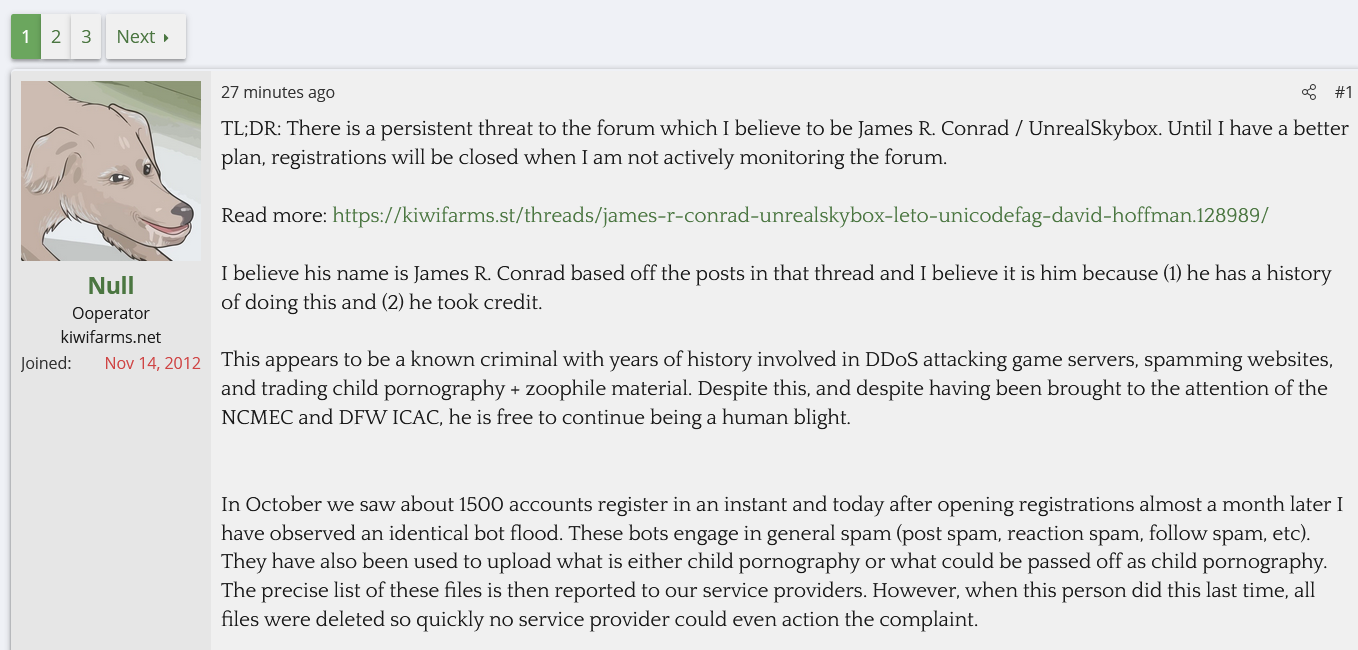Jump to page 3 of the thread
This screenshot has width=1358, height=650.
point(86,37)
